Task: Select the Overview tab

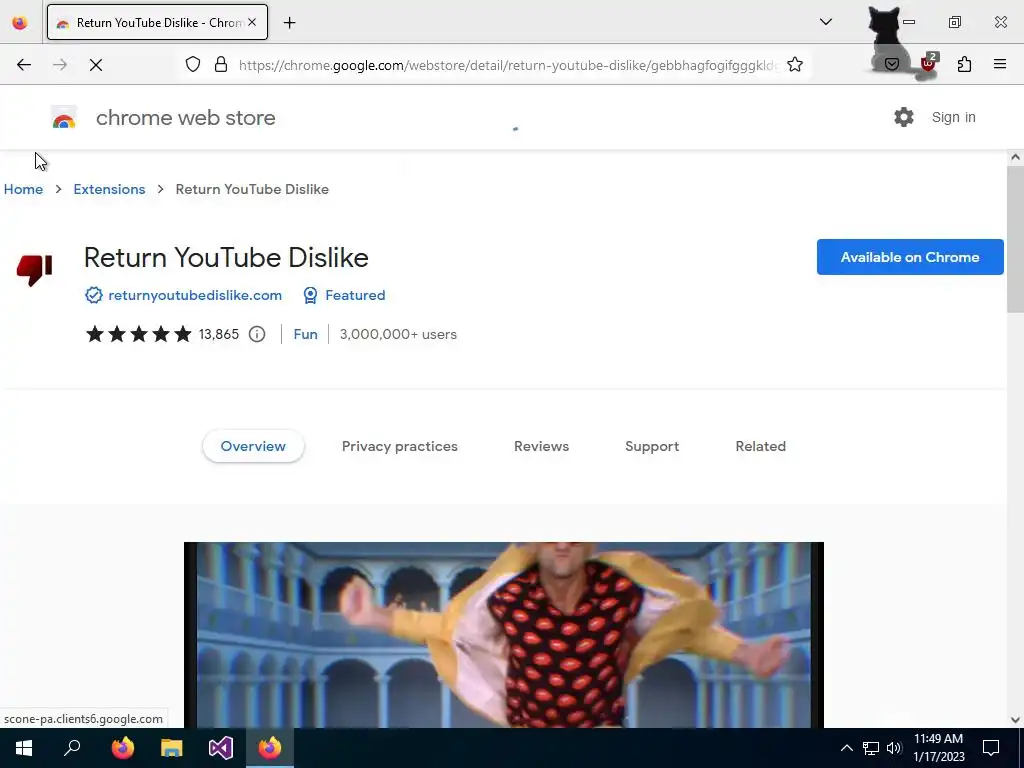Action: (x=253, y=446)
